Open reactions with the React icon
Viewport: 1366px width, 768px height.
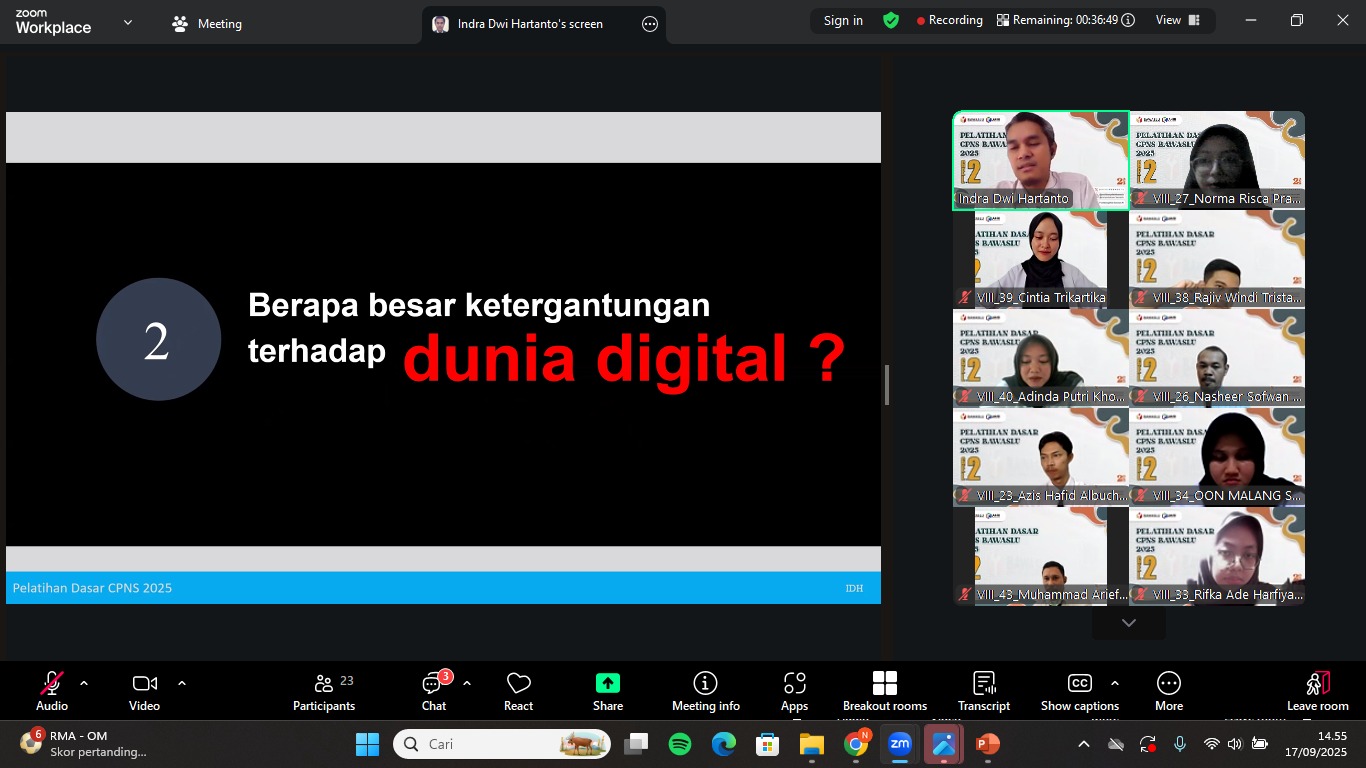pos(518,690)
